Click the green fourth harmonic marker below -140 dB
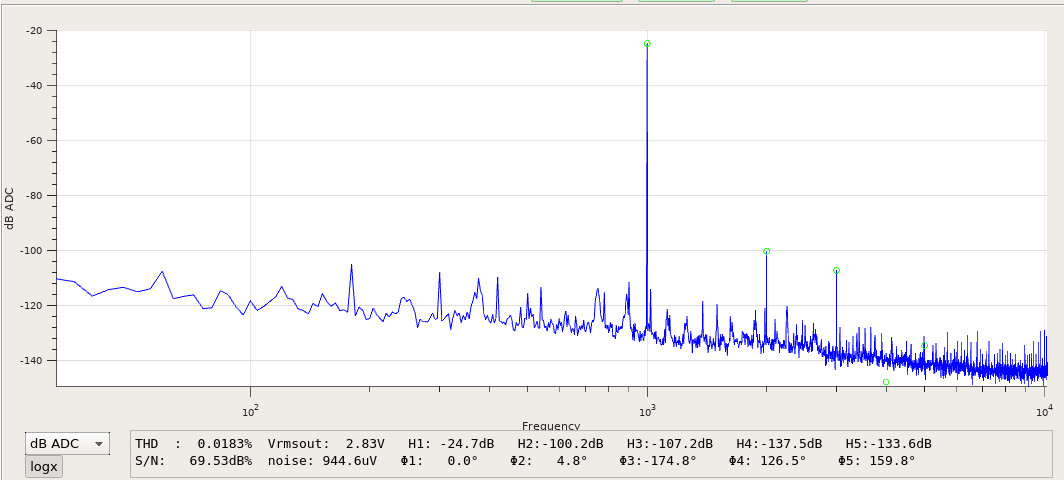This screenshot has width=1064, height=480. click(886, 382)
